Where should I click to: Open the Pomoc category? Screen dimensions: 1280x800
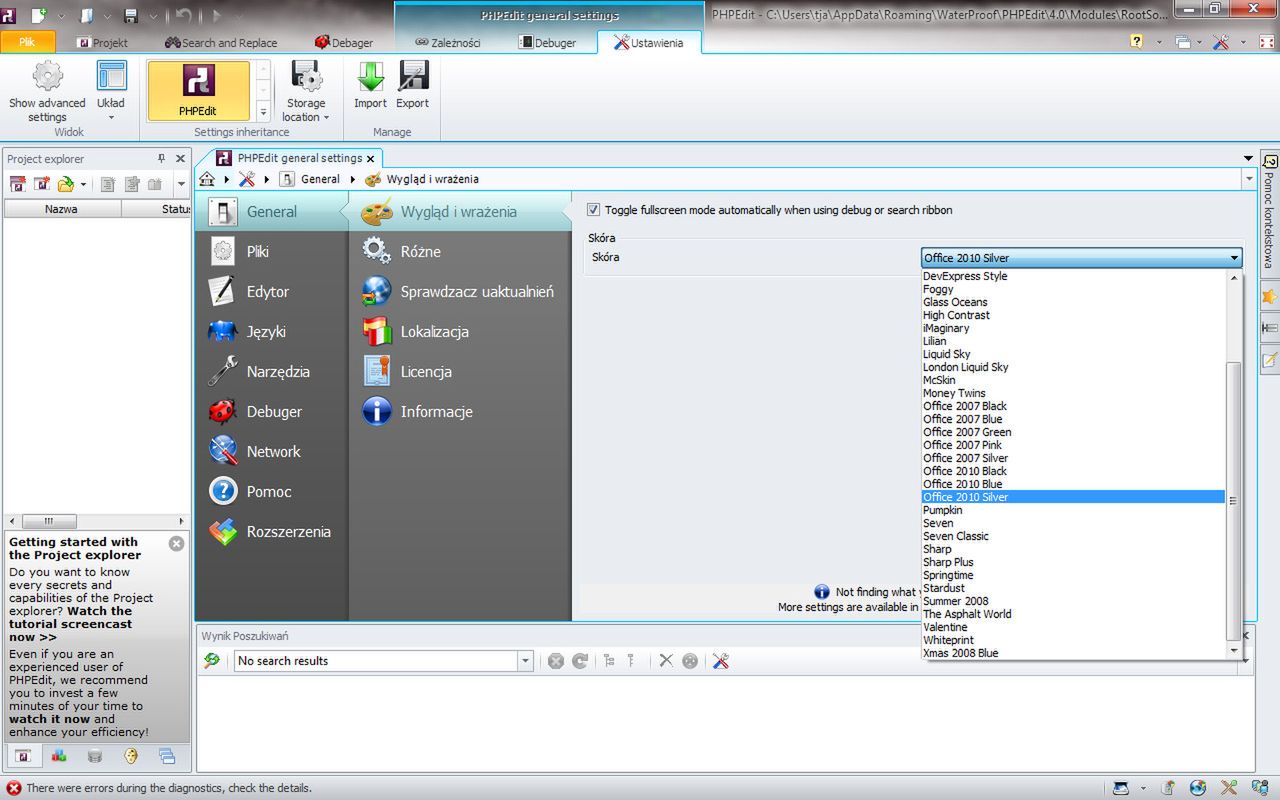[x=271, y=491]
